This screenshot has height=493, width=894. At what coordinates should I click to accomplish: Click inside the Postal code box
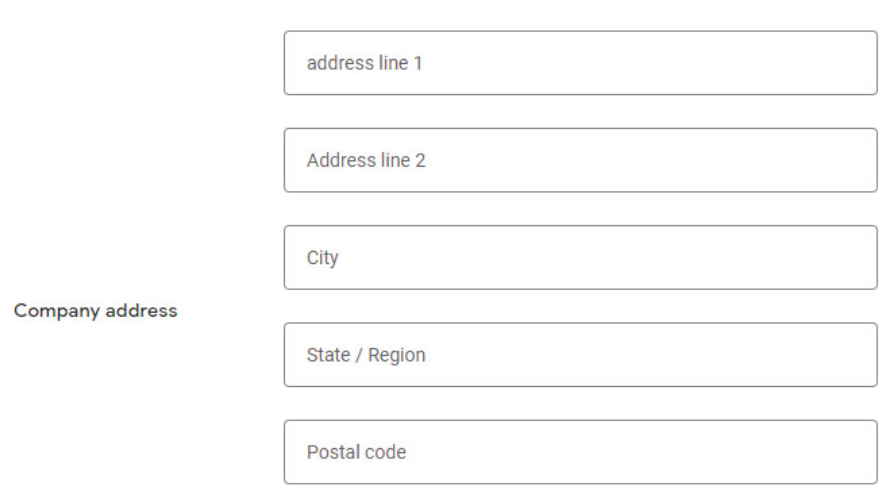(580, 451)
